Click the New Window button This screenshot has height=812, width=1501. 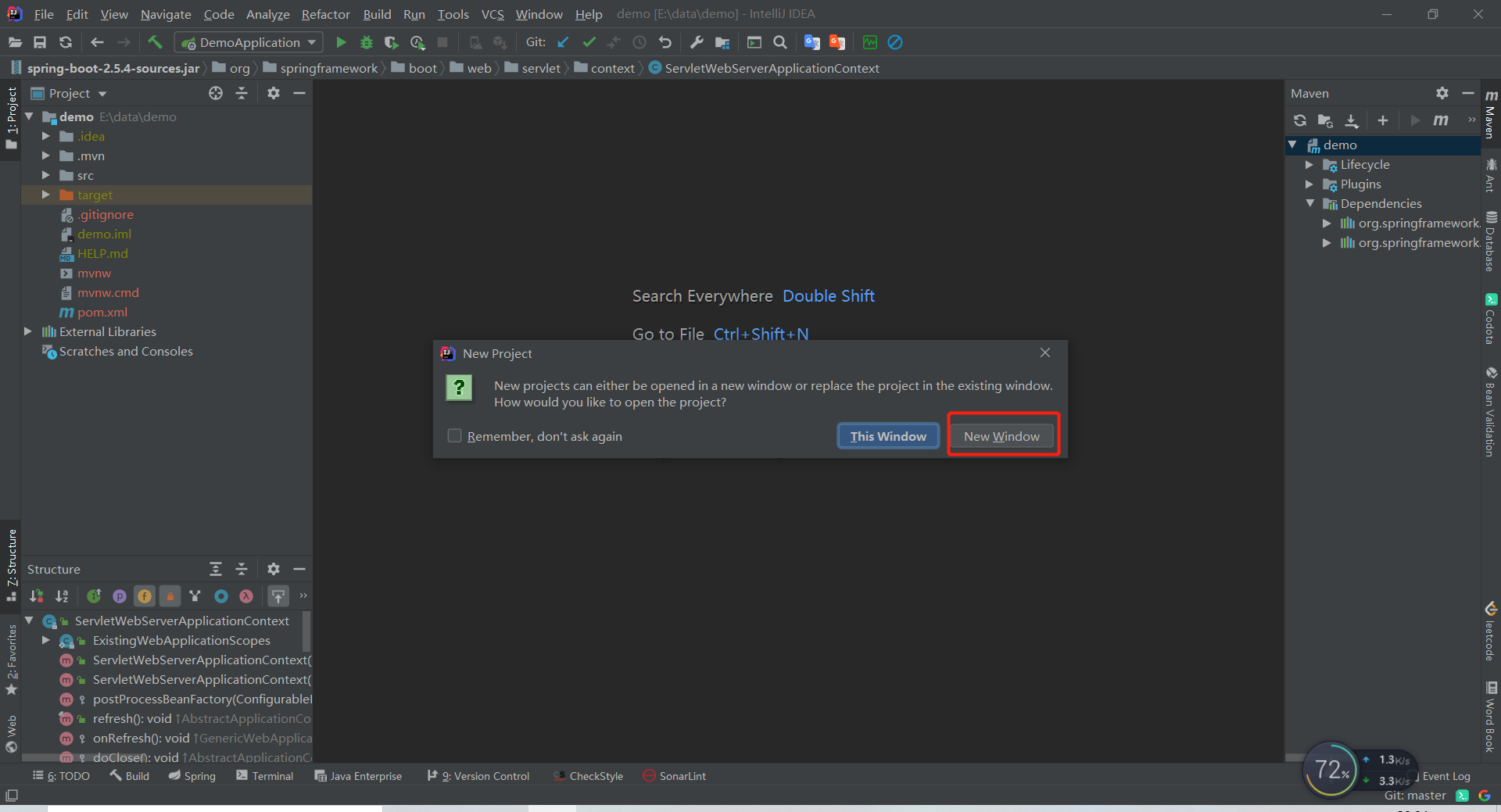(1001, 436)
